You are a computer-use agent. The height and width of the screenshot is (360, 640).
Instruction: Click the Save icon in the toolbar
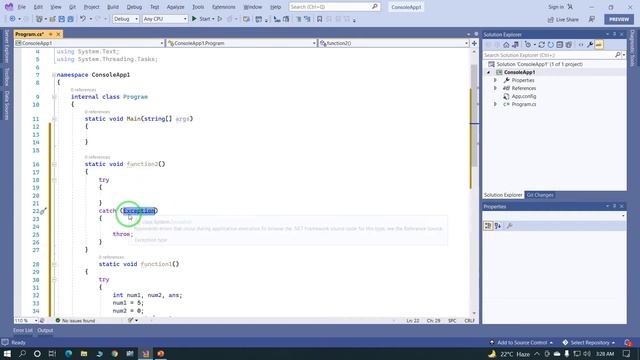(x=62, y=19)
